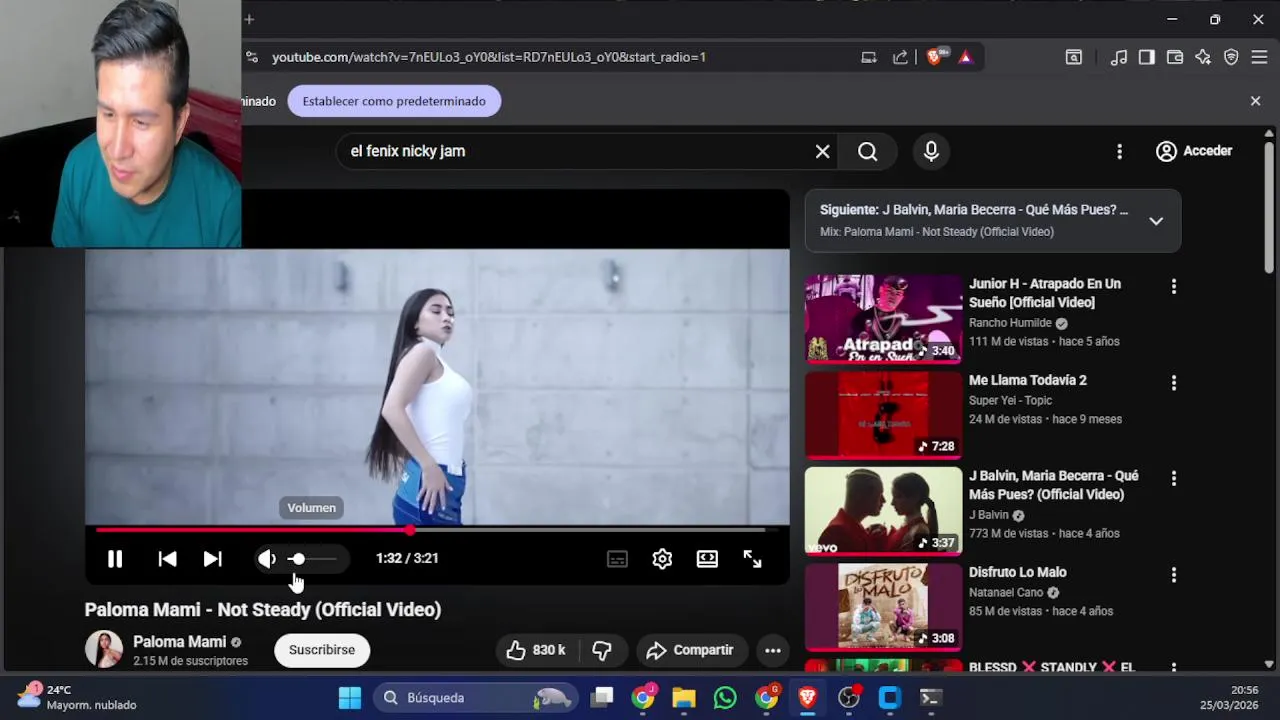Open the Brave playlist music icon

tap(1119, 57)
